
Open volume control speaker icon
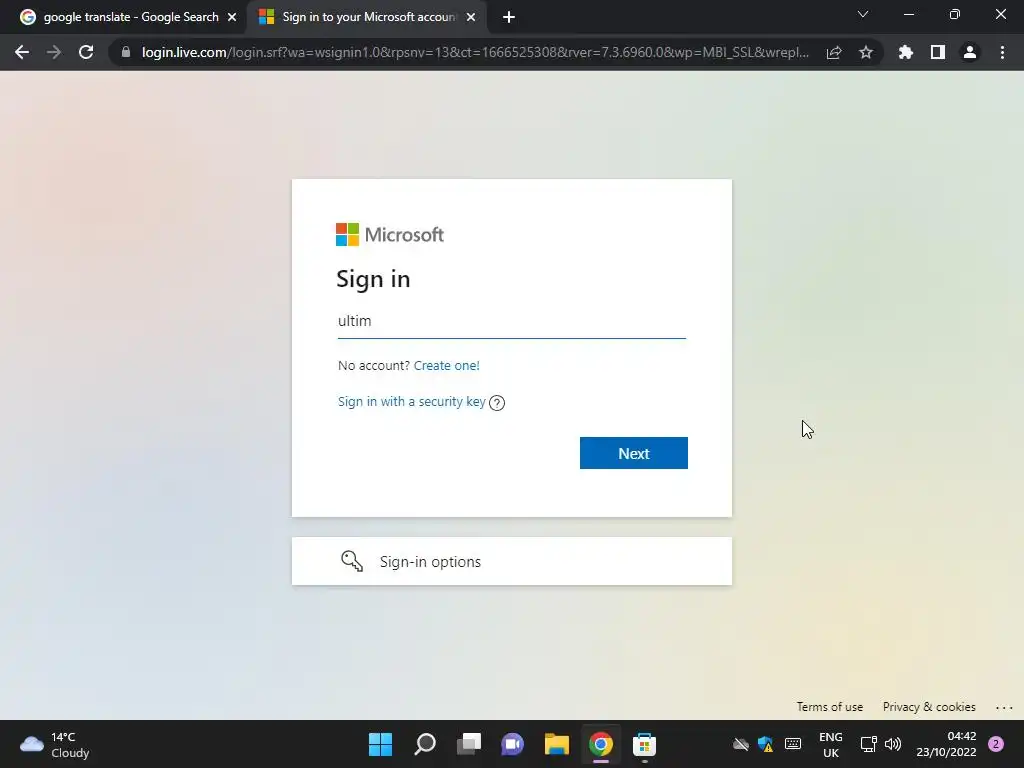click(x=893, y=744)
